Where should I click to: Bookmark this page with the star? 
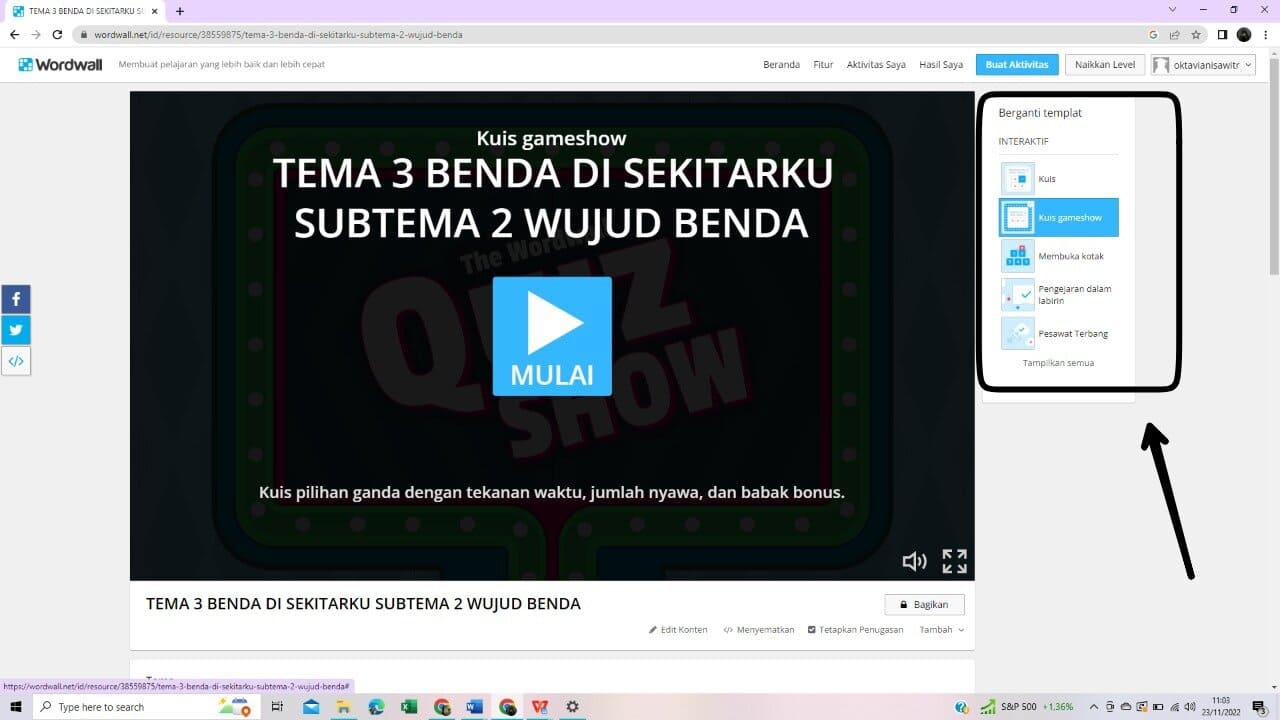(1196, 34)
